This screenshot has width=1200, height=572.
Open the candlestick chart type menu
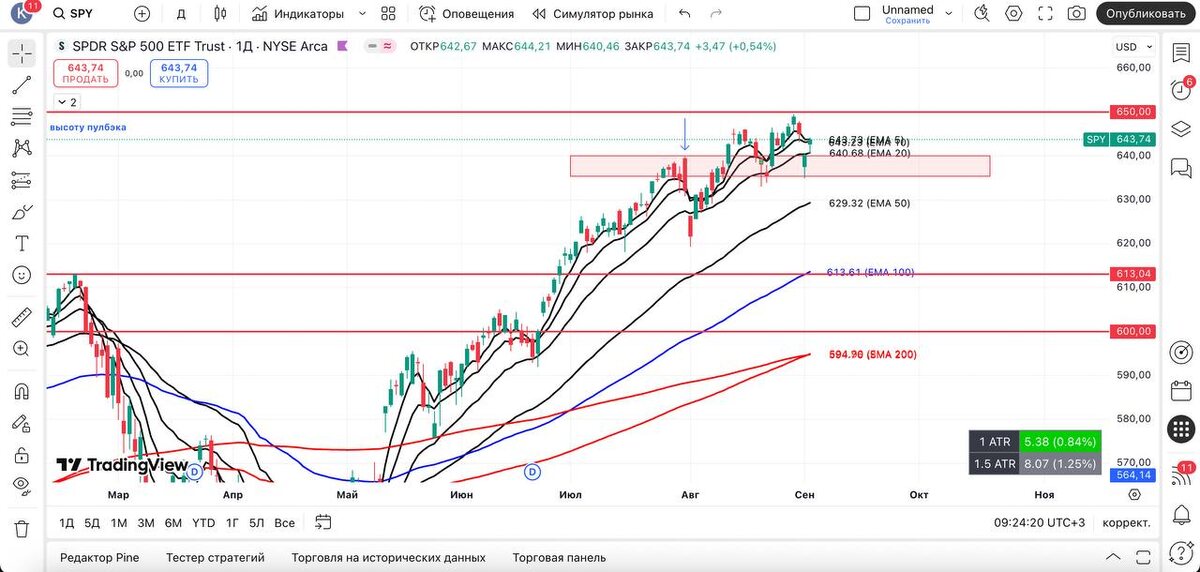[x=221, y=14]
